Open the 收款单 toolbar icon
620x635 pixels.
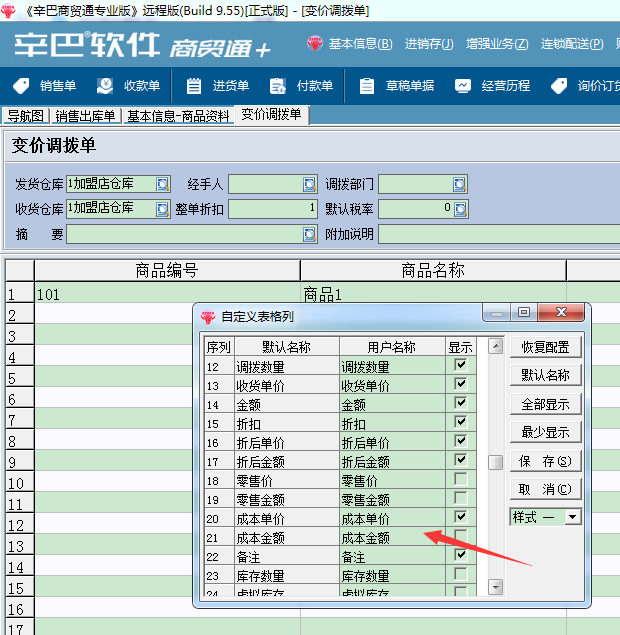pyautogui.click(x=105, y=86)
